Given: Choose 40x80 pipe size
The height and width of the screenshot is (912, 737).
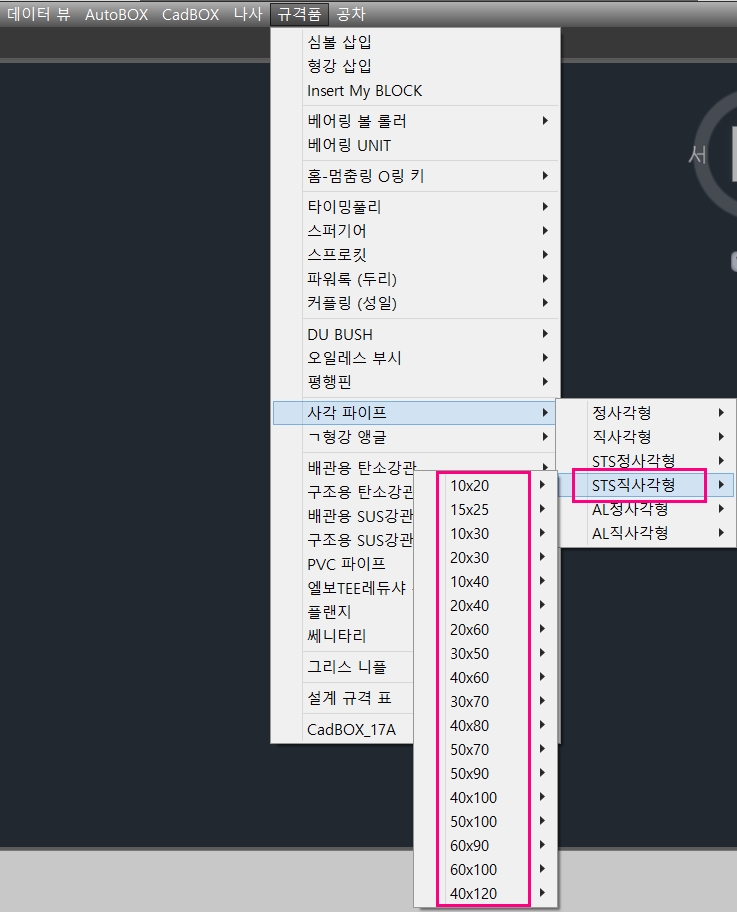Looking at the screenshot, I should (486, 725).
